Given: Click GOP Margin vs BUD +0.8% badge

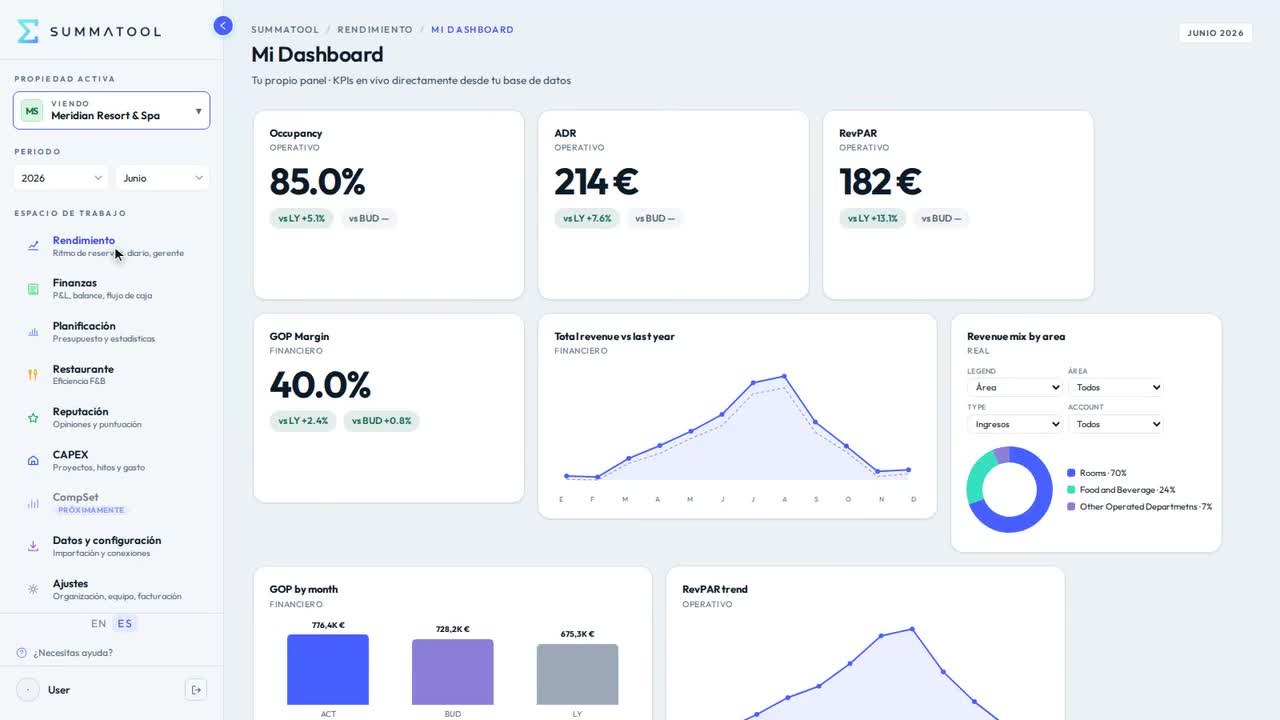Looking at the screenshot, I should tap(381, 421).
